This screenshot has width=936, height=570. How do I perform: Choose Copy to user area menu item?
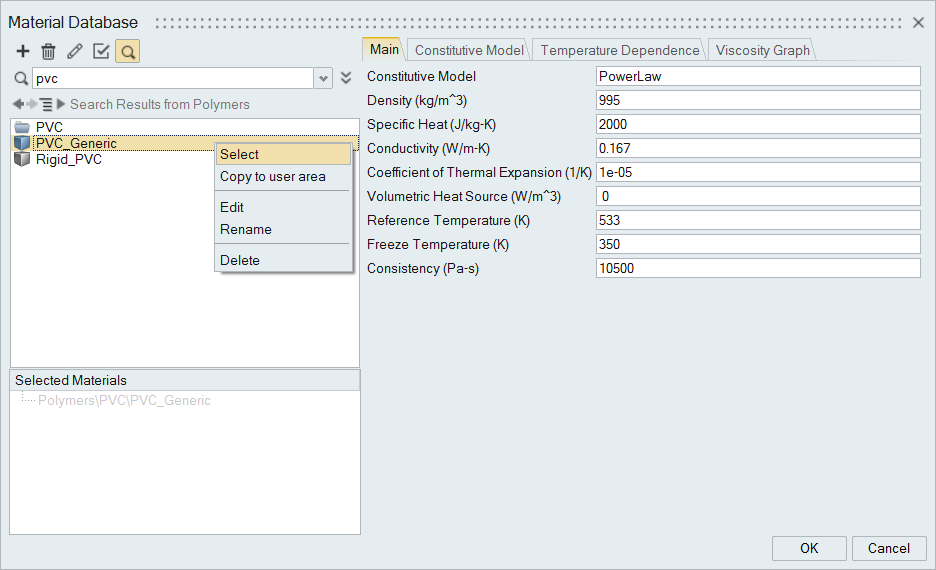click(x=273, y=177)
